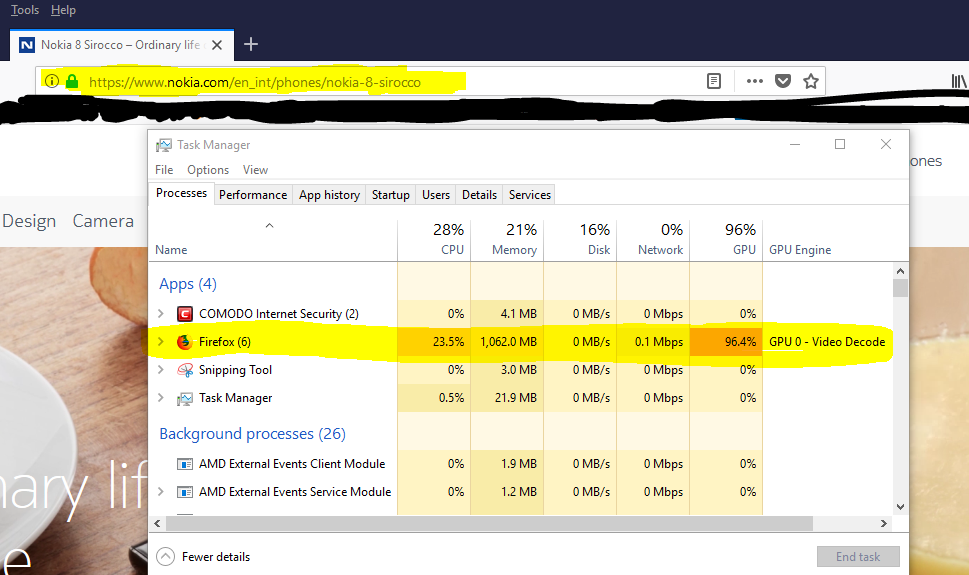Viewport: 969px width, 575px height.
Task: Sort processes by Network column header
Action: pyautogui.click(x=653, y=240)
